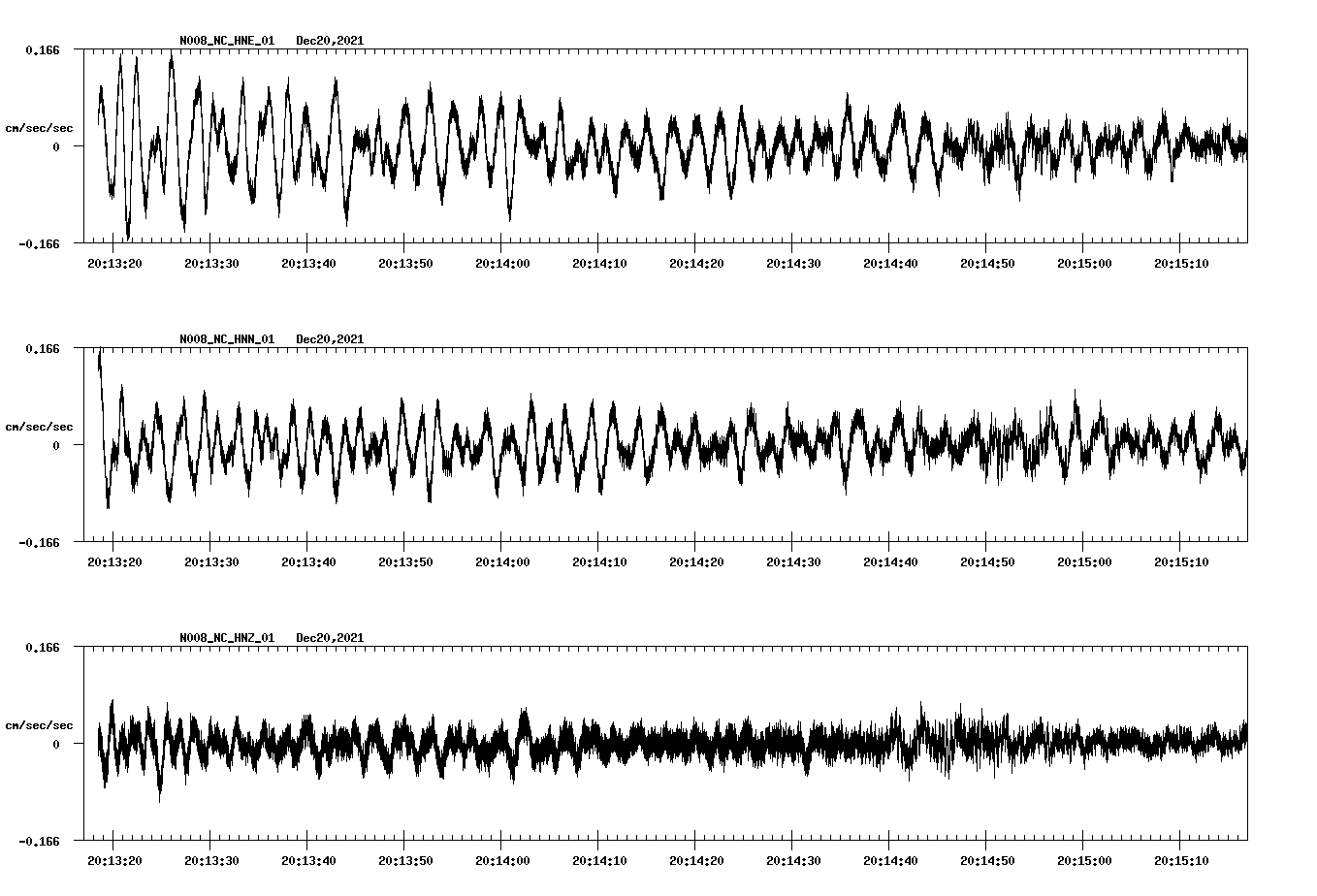The height and width of the screenshot is (896, 1317).
Task: Pick 20:13:40 time label under HNE plot
Action: point(308,264)
